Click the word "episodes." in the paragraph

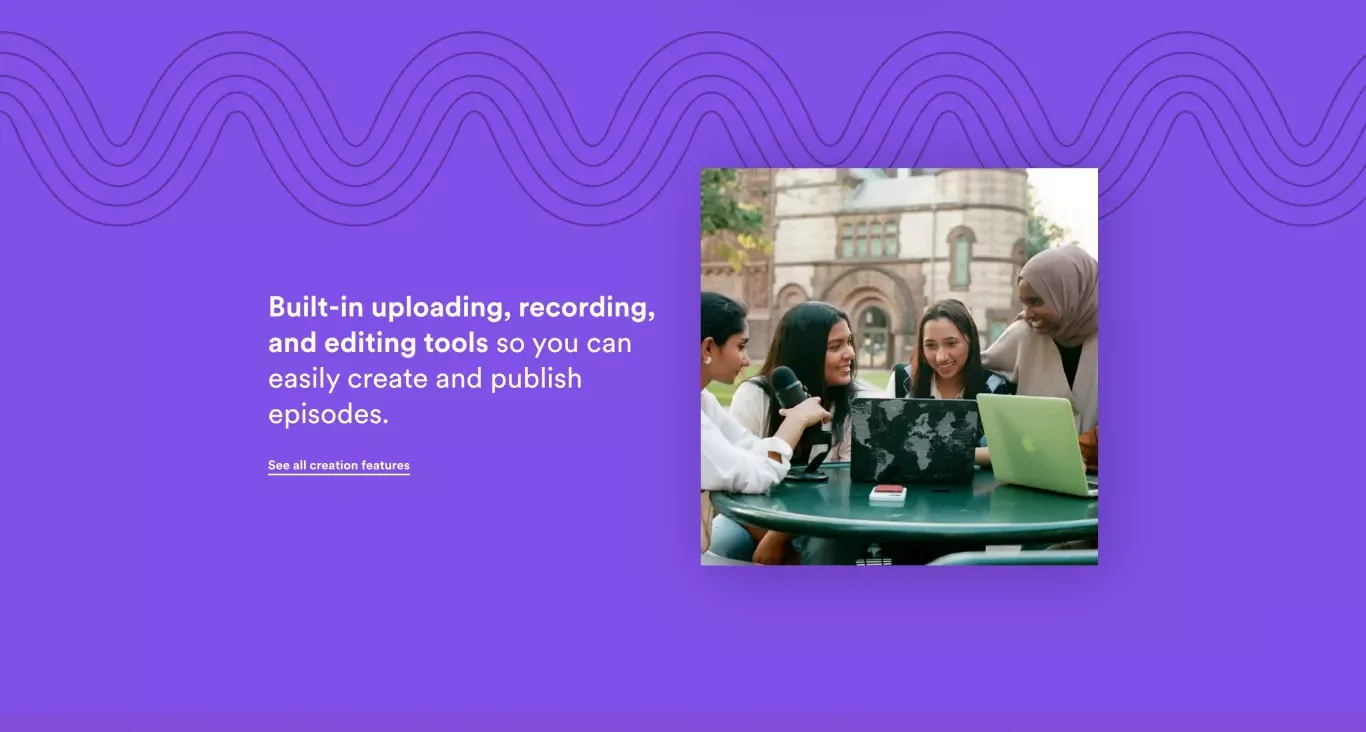point(328,415)
